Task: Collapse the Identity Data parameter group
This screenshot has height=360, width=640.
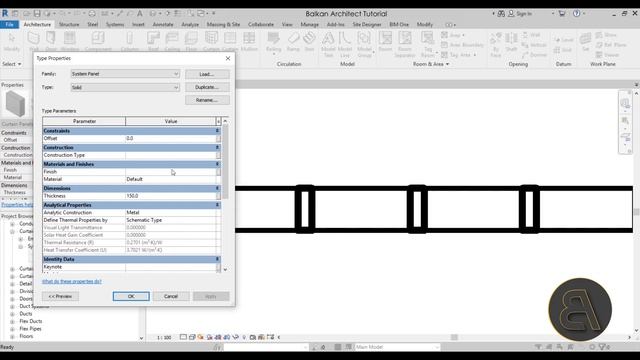Action: click(217, 259)
